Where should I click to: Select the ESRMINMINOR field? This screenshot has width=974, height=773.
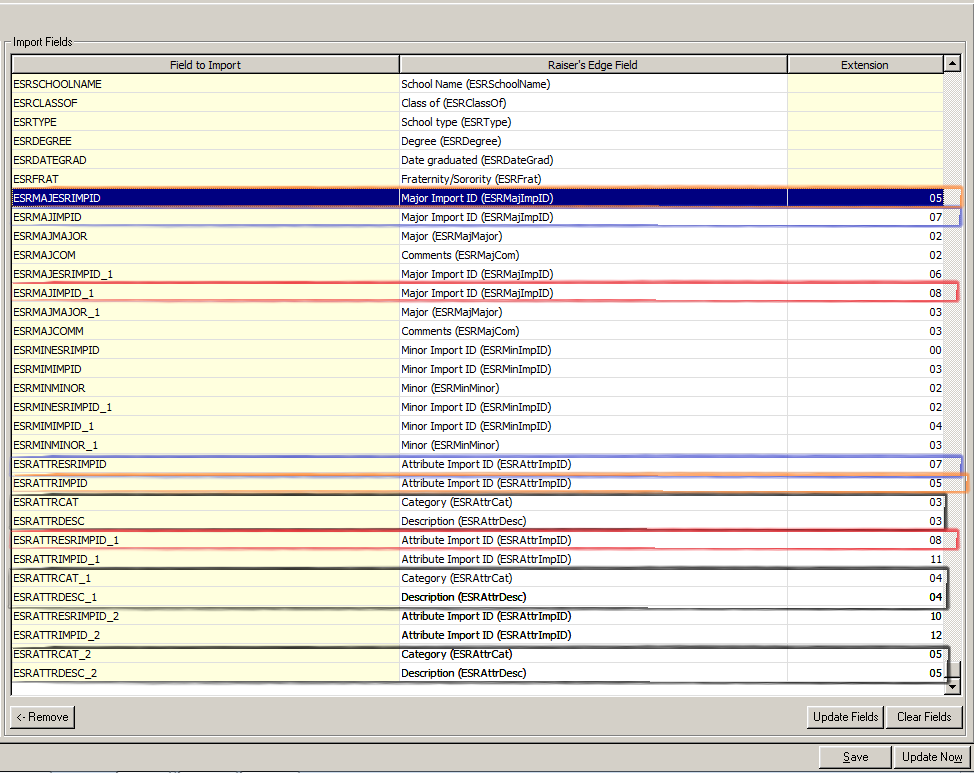(205, 388)
